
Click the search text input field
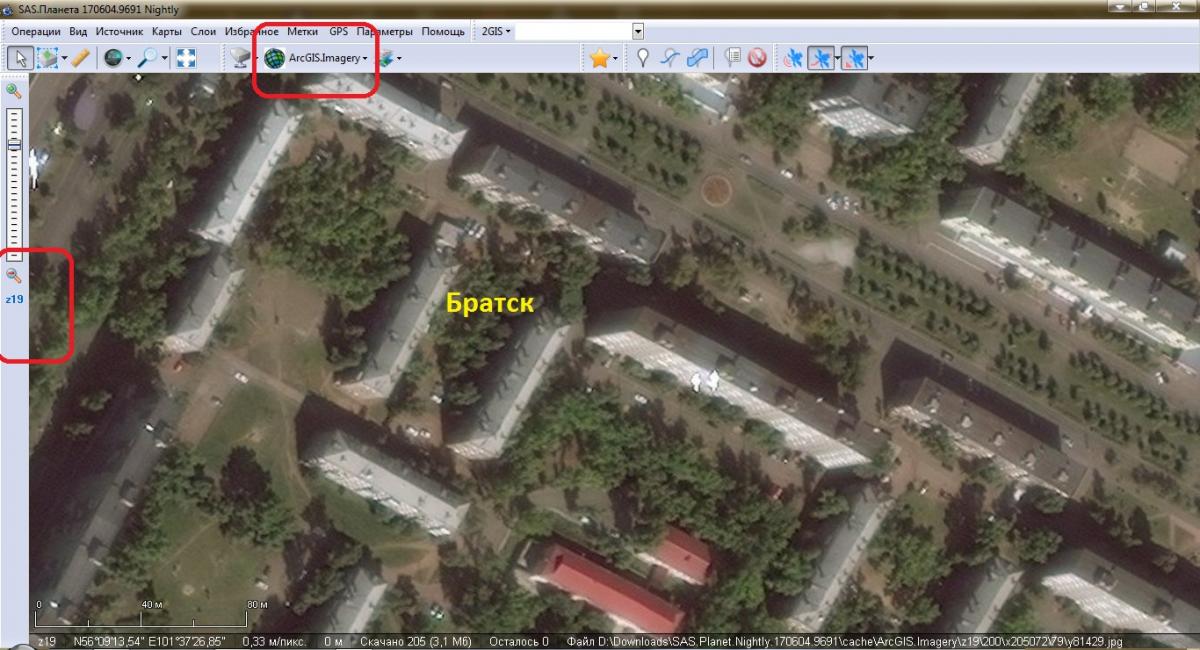pos(573,31)
